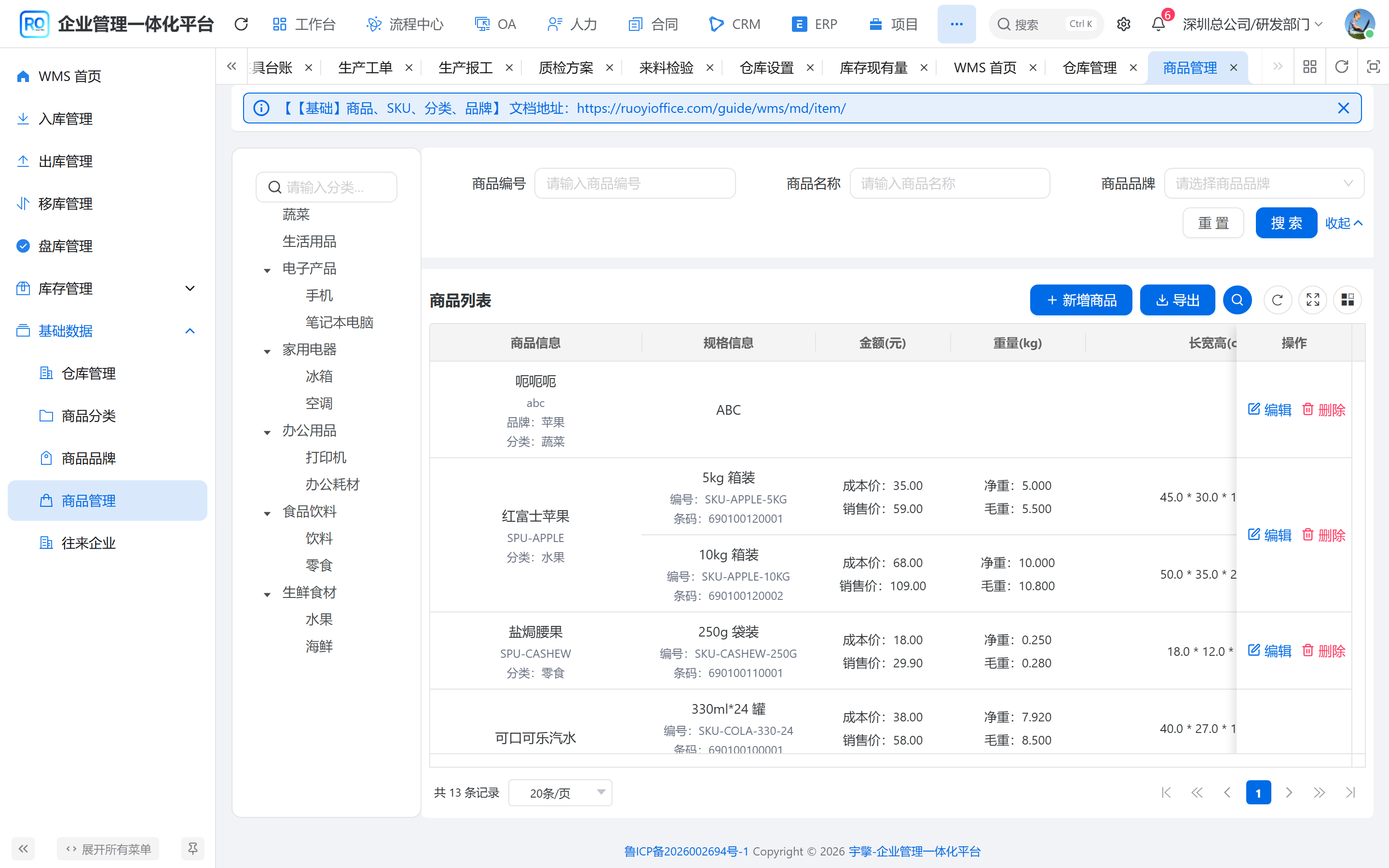1389x868 pixels.
Task: Go to first page pagination icon
Action: coord(1166,792)
